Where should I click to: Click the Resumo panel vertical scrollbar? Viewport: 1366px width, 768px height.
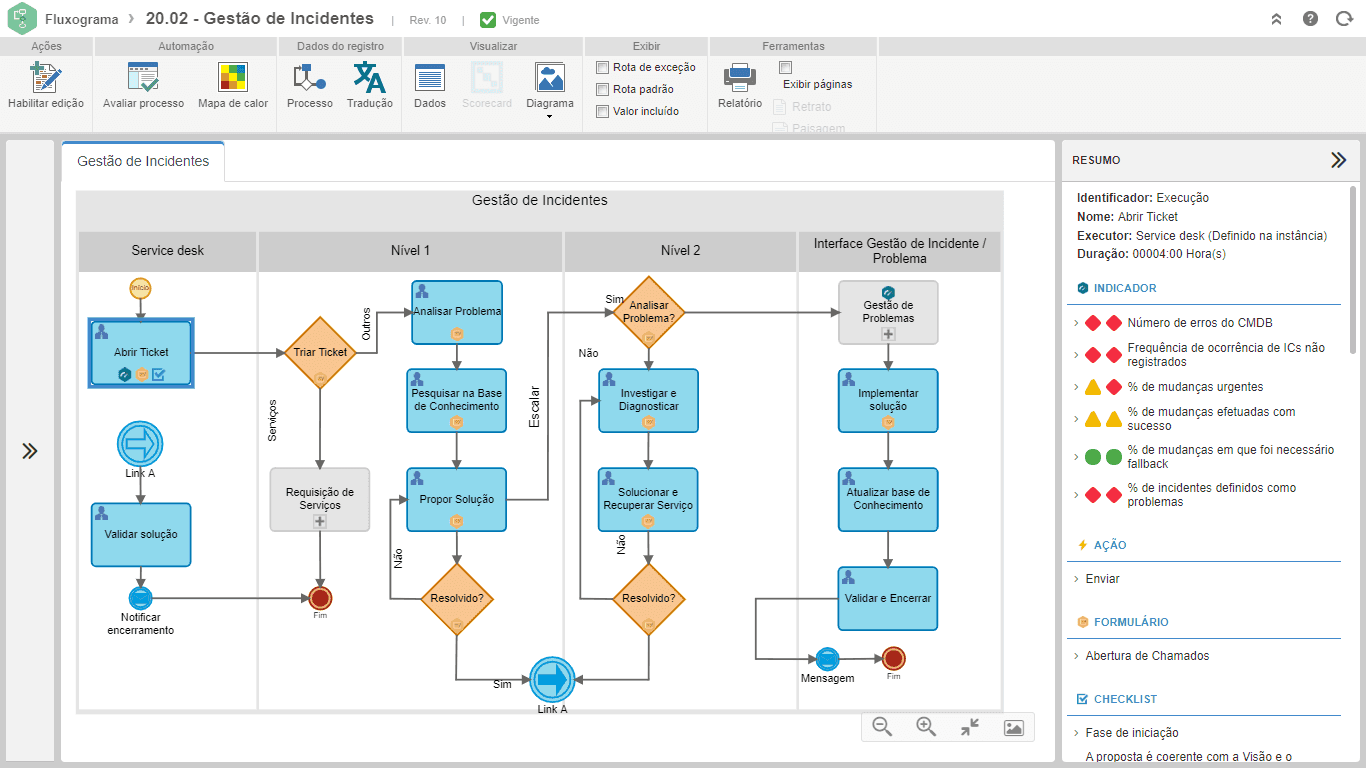(1353, 270)
